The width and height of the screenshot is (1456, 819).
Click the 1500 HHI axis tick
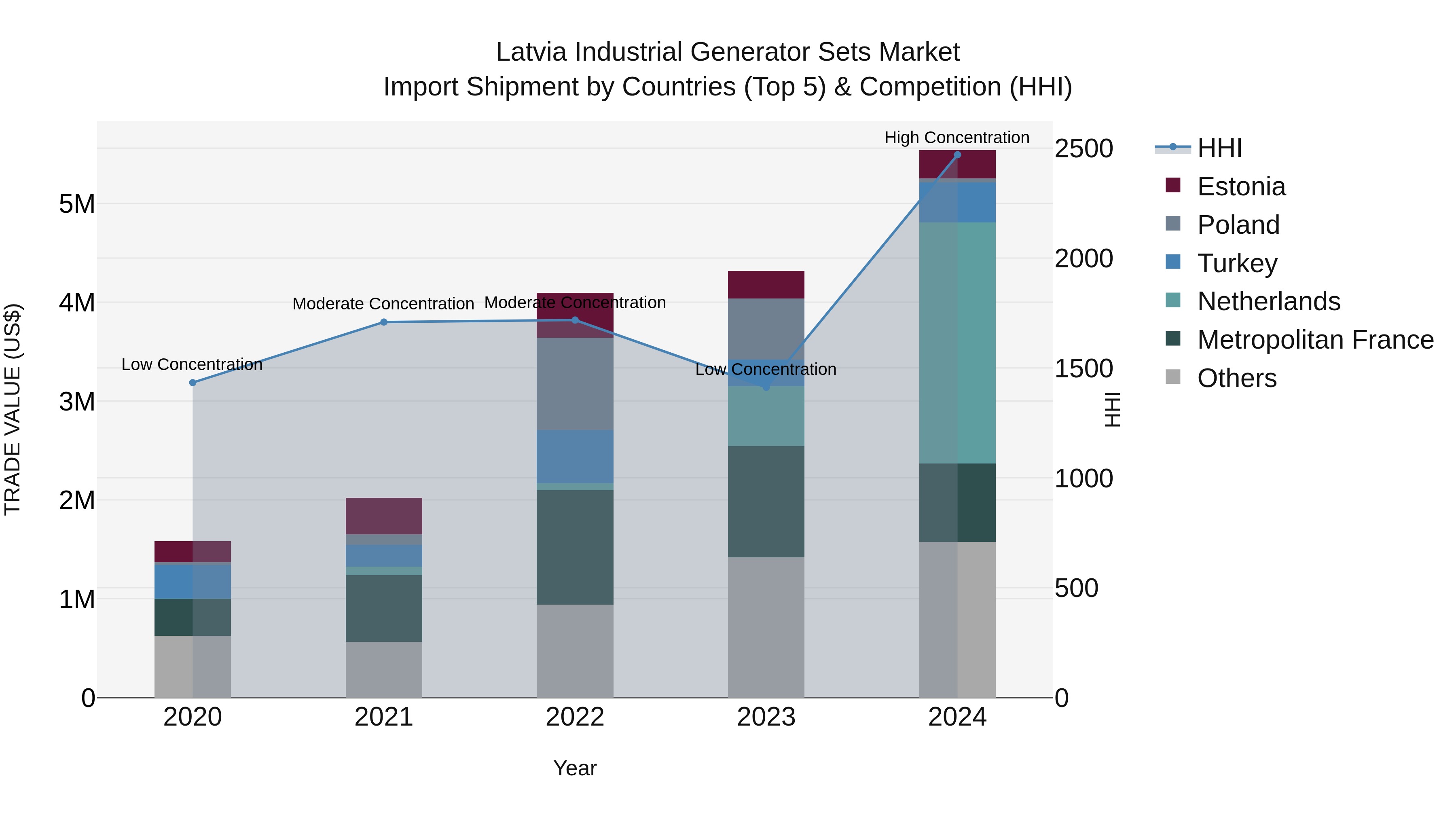[1084, 368]
